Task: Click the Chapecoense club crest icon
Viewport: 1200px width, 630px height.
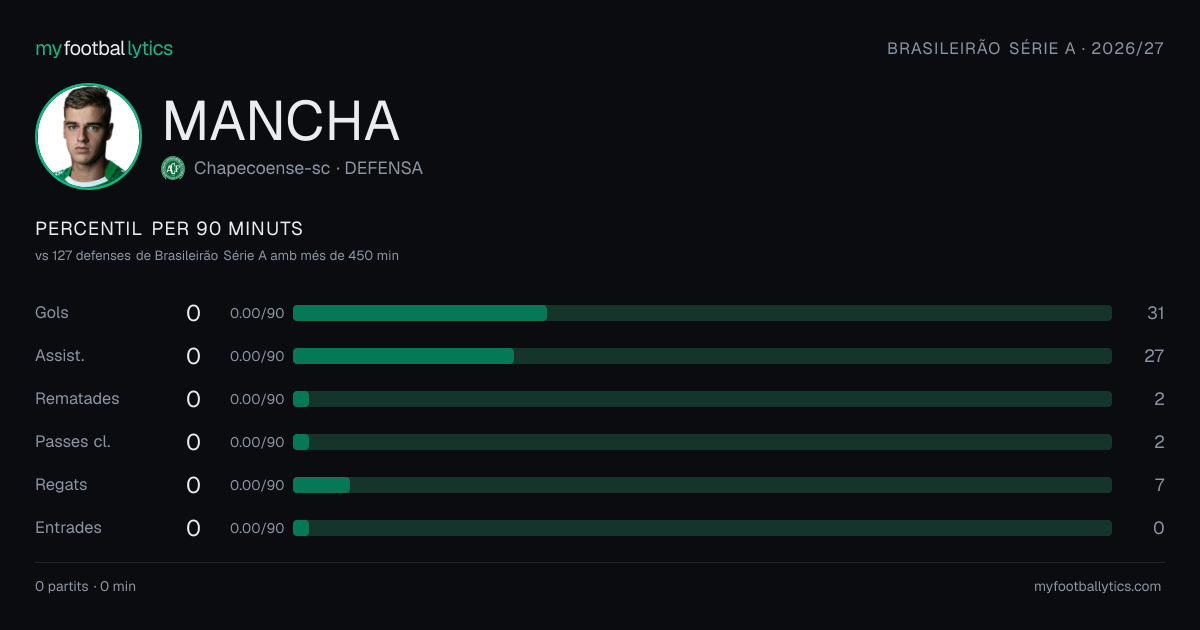Action: tap(173, 168)
